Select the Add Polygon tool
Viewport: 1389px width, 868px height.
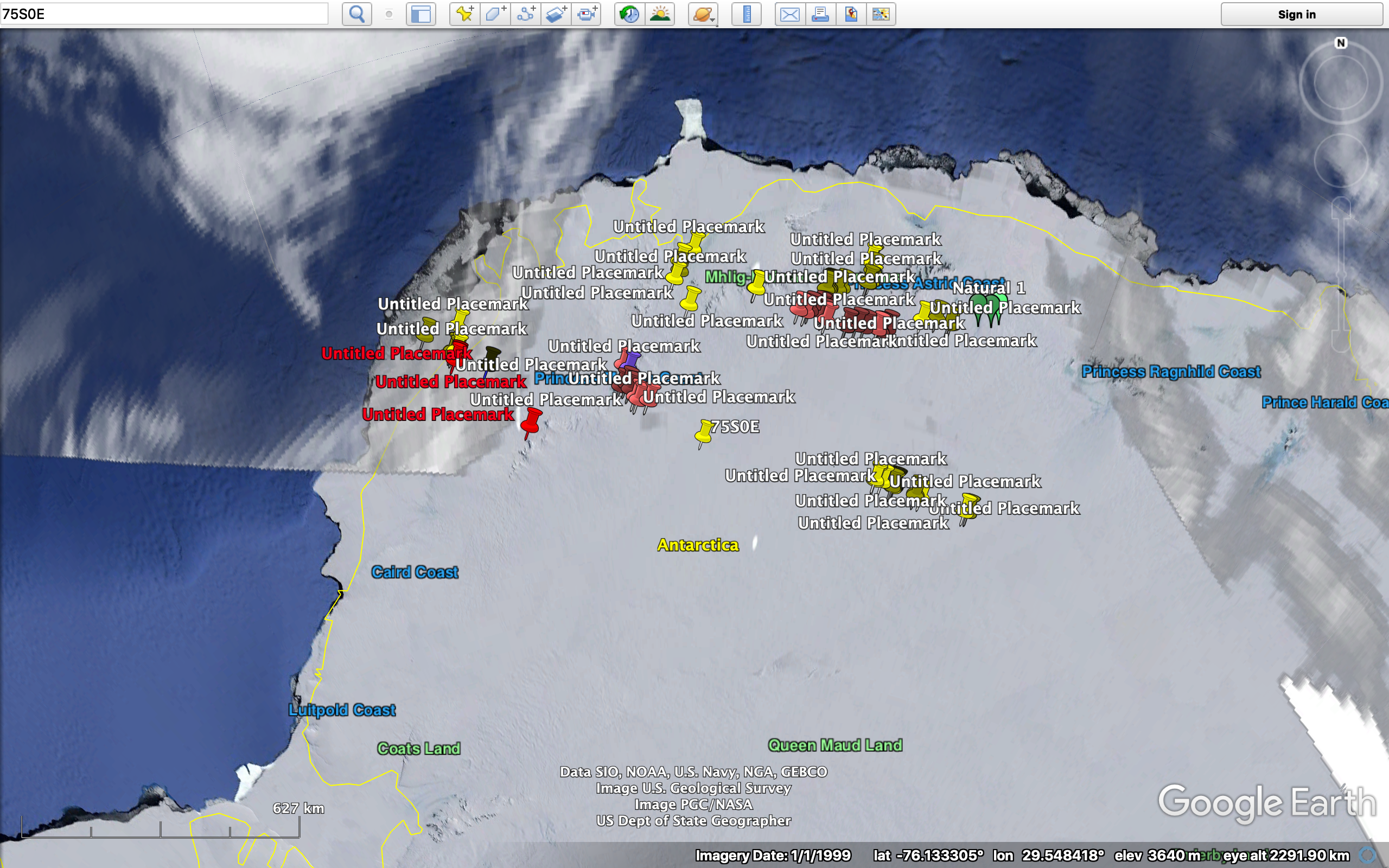point(495,14)
